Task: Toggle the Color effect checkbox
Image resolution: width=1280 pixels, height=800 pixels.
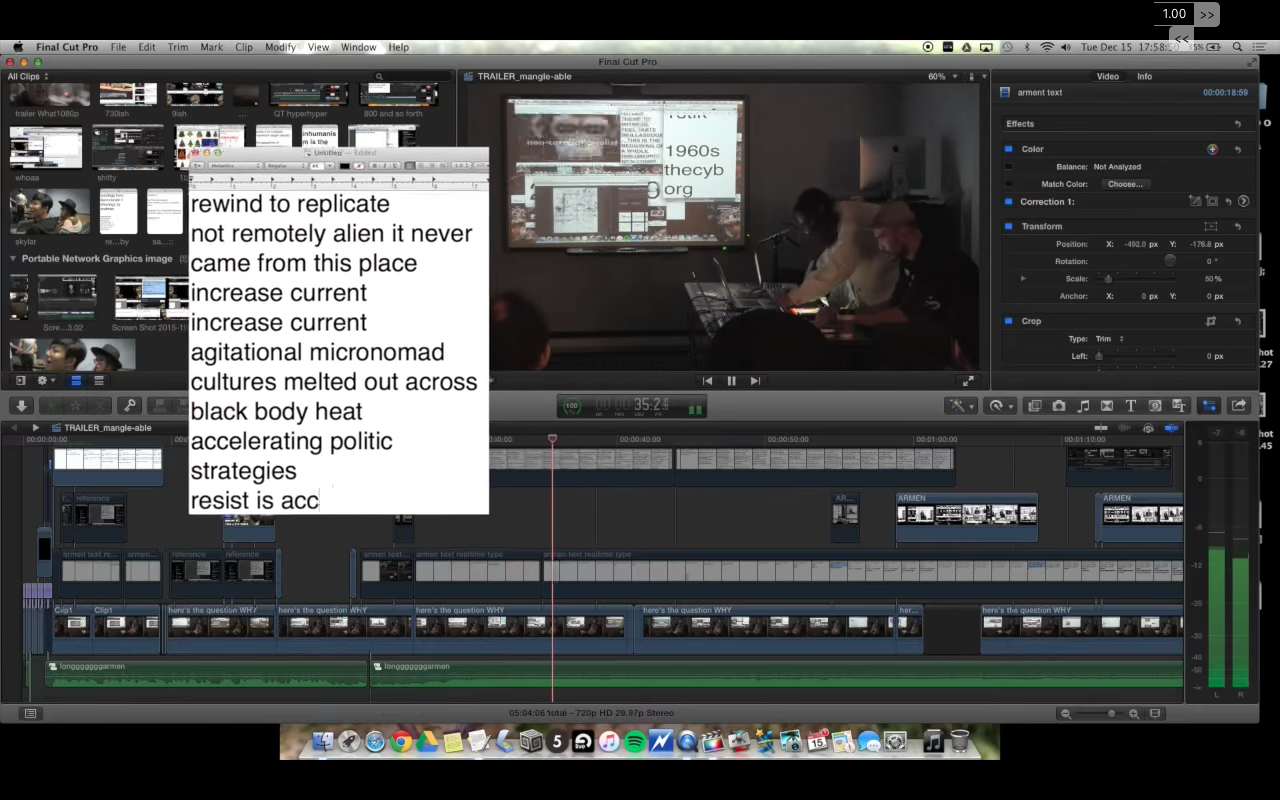Action: click(x=1009, y=149)
